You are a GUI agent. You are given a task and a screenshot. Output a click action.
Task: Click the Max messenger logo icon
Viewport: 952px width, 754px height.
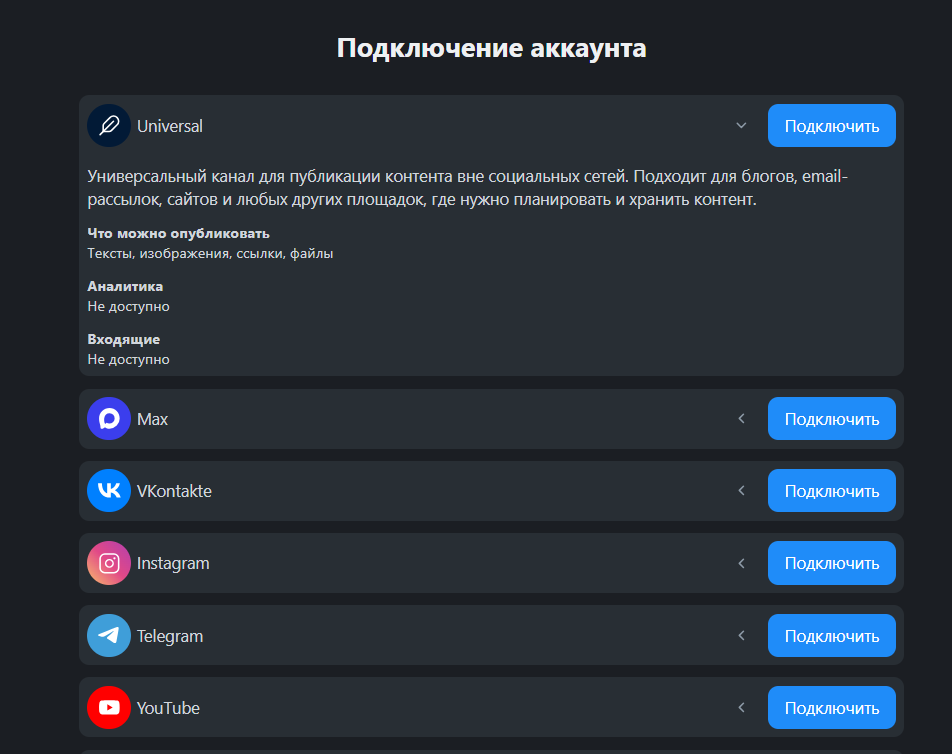click(109, 419)
